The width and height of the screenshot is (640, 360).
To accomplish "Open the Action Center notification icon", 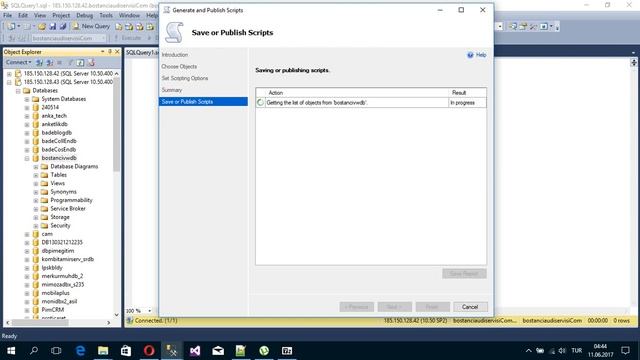I will 625,351.
